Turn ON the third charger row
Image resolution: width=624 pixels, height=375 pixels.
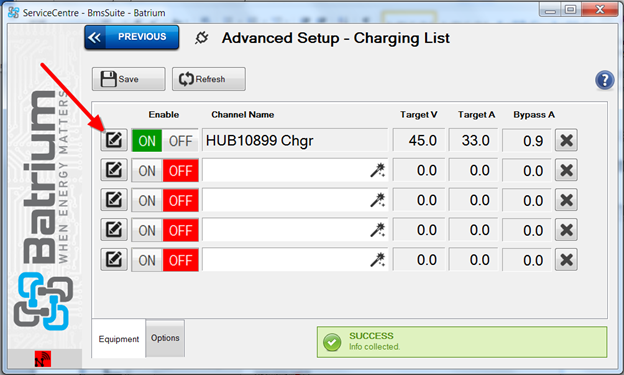coord(147,200)
